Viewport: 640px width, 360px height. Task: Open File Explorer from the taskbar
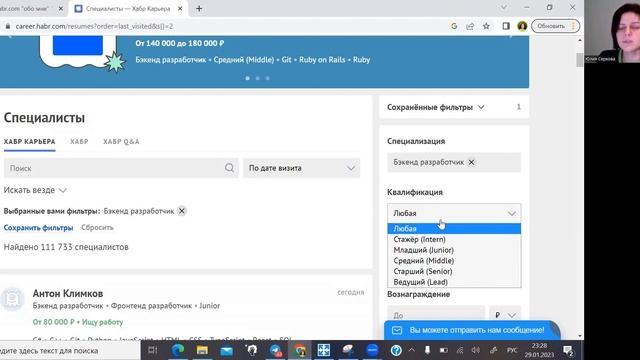(x=202, y=350)
